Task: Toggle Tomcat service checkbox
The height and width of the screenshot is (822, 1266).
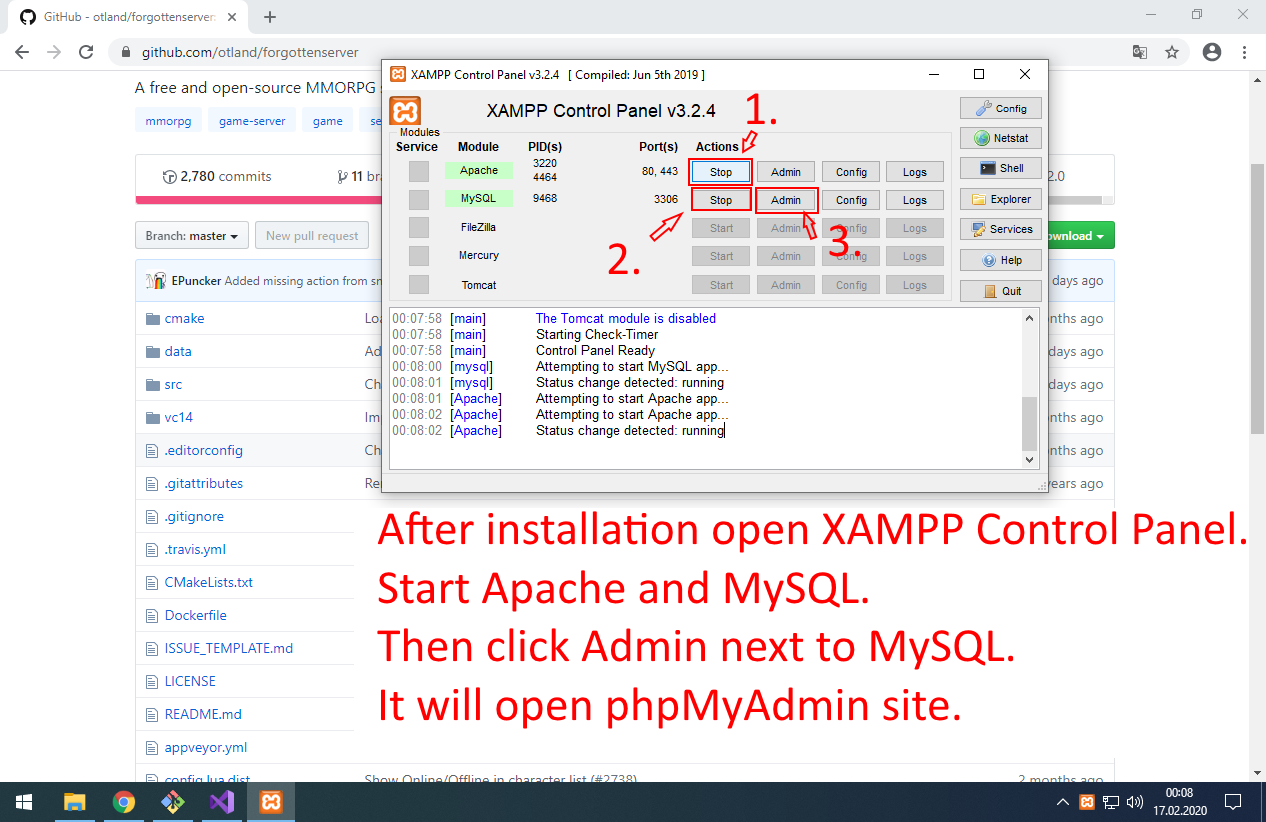Action: click(419, 284)
